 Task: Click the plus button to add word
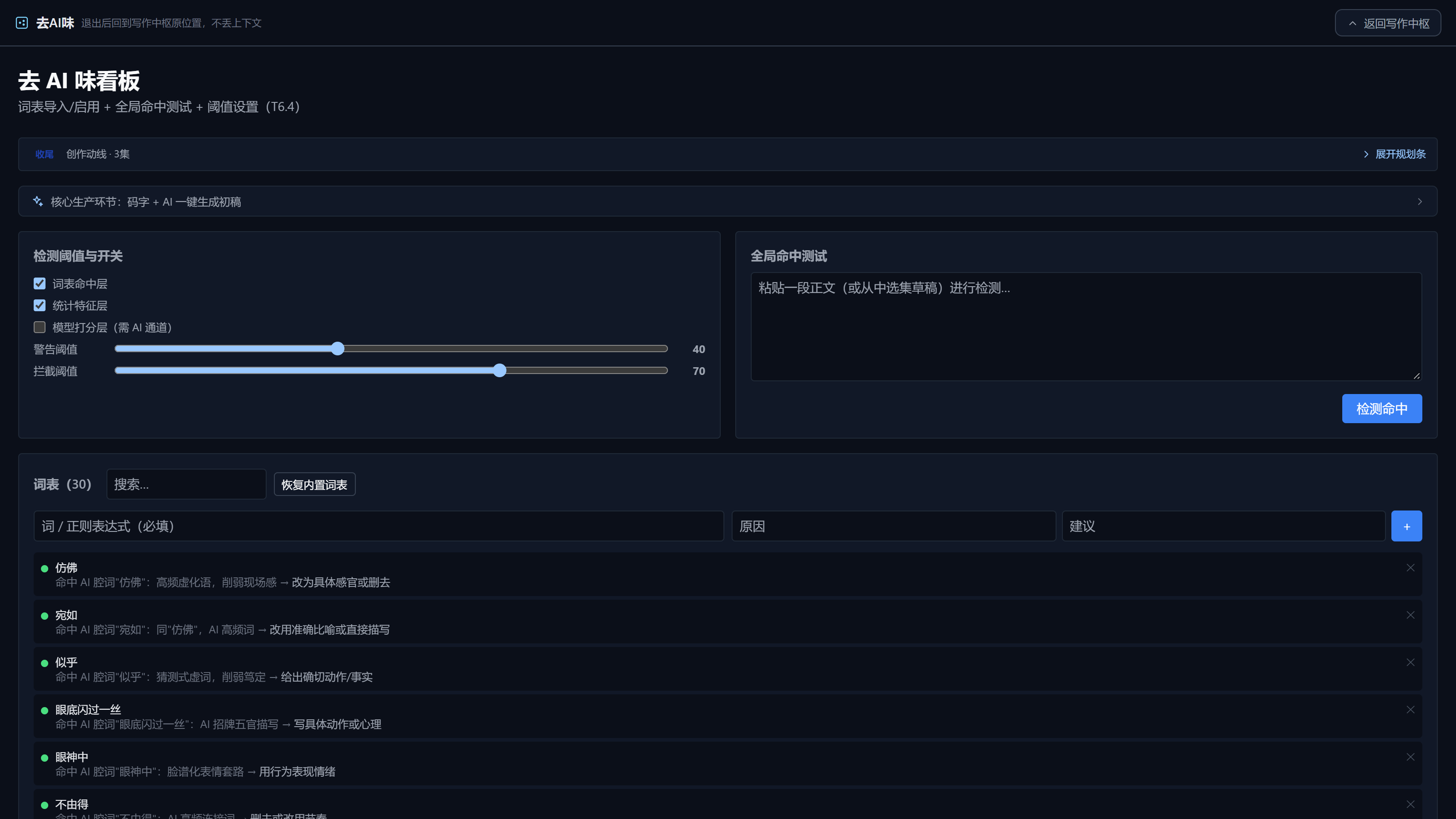(x=1406, y=526)
